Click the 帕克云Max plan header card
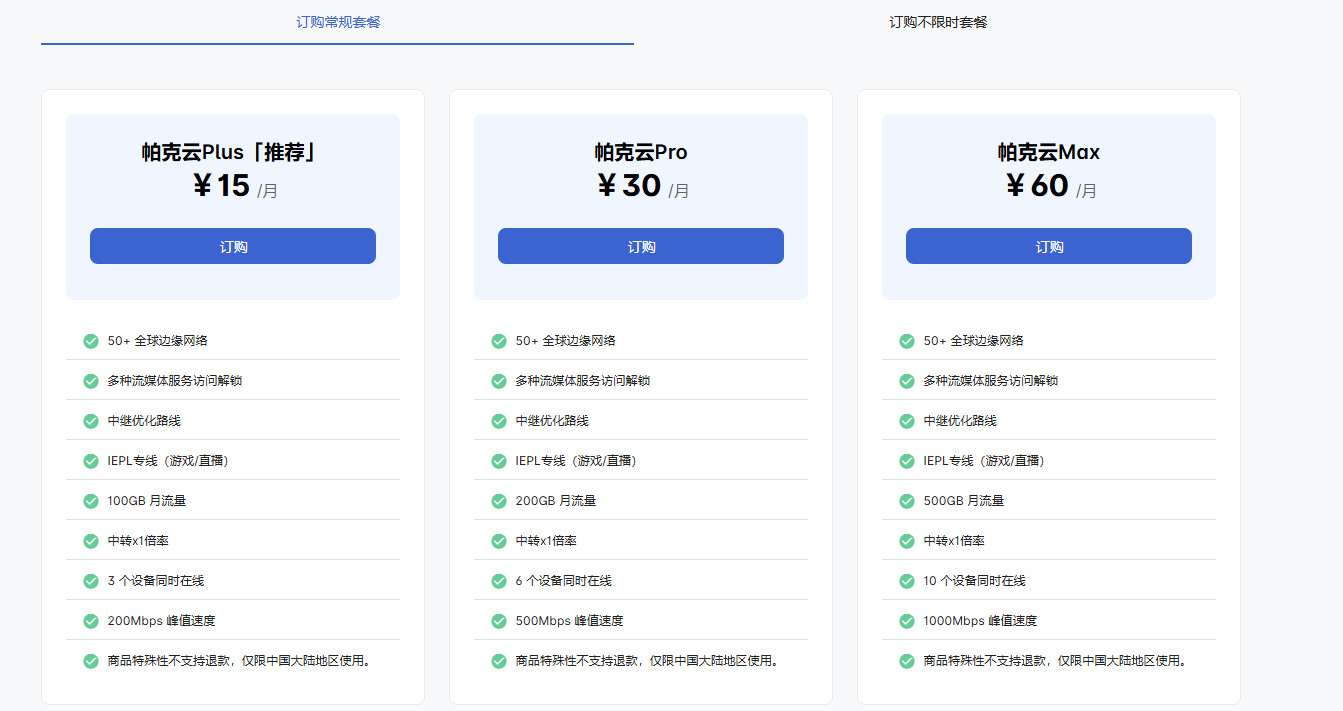This screenshot has height=711, width=1343. click(1048, 206)
